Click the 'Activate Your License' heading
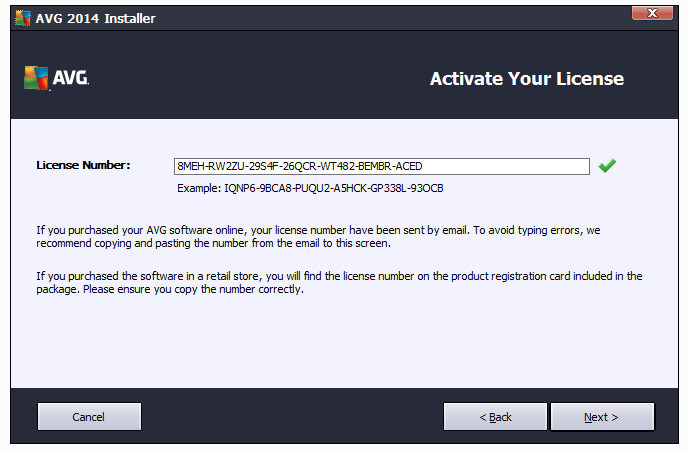 tap(527, 79)
